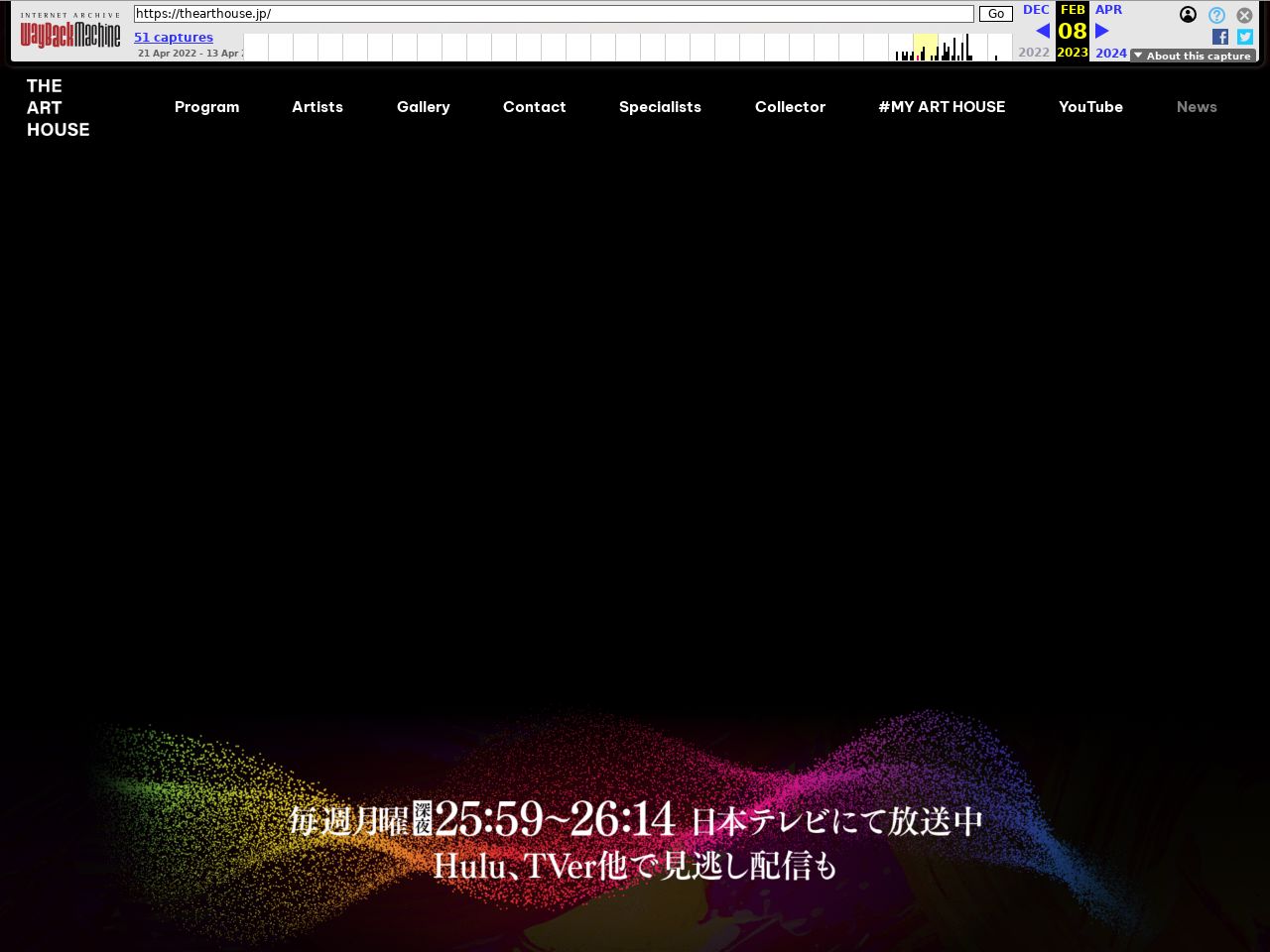
Task: Click the Hulu, TVer banner line
Action: click(635, 866)
